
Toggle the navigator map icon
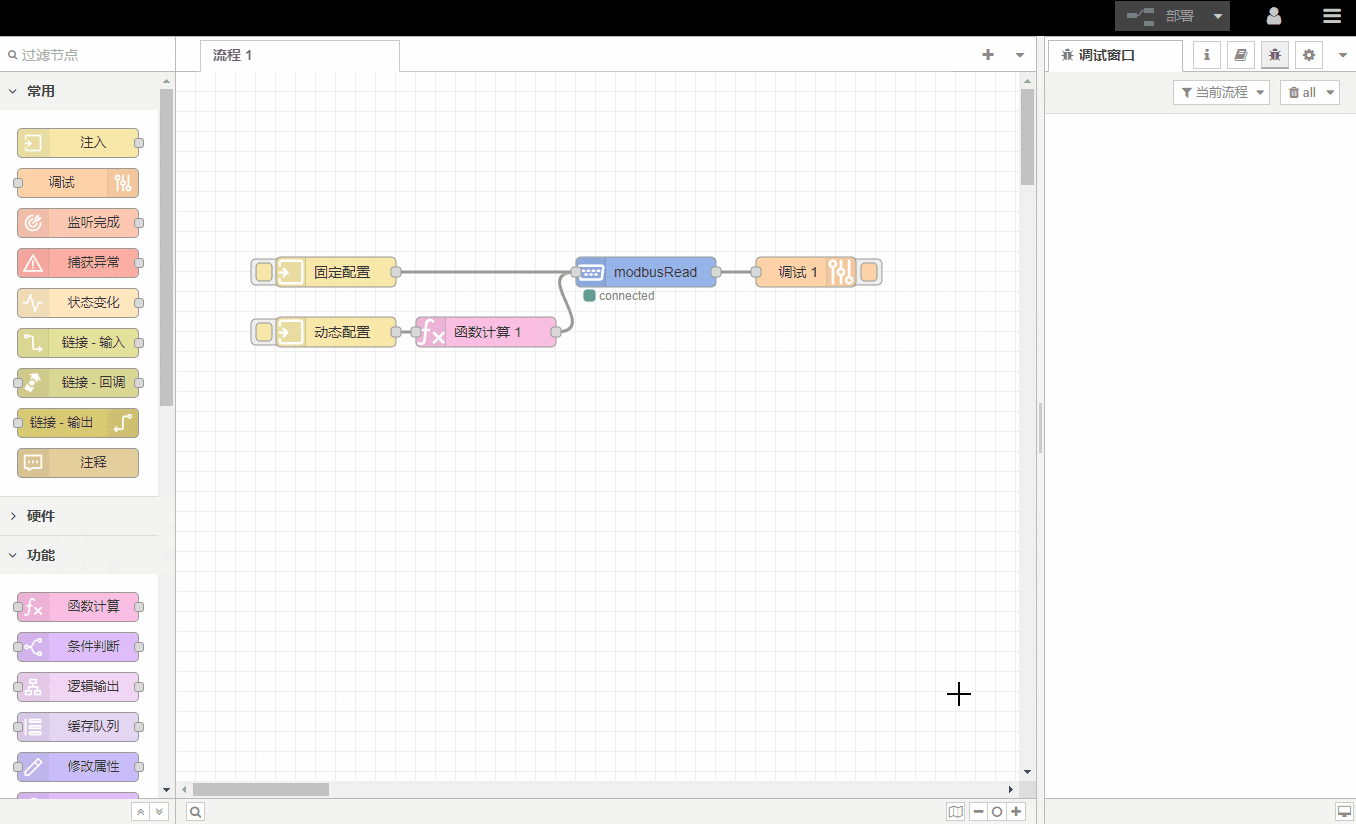click(x=956, y=812)
